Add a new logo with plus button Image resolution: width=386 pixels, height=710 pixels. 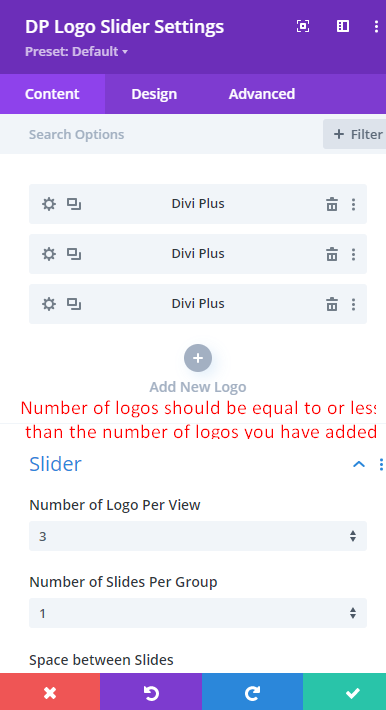coord(198,358)
